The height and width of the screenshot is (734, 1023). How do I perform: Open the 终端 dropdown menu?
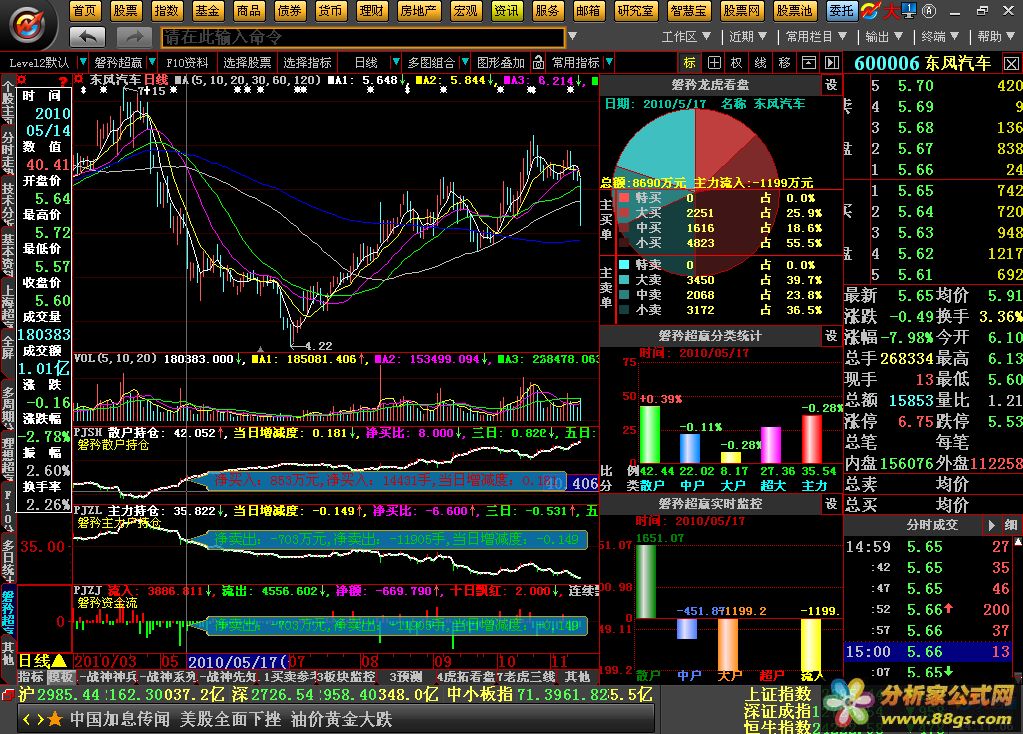tap(940, 37)
